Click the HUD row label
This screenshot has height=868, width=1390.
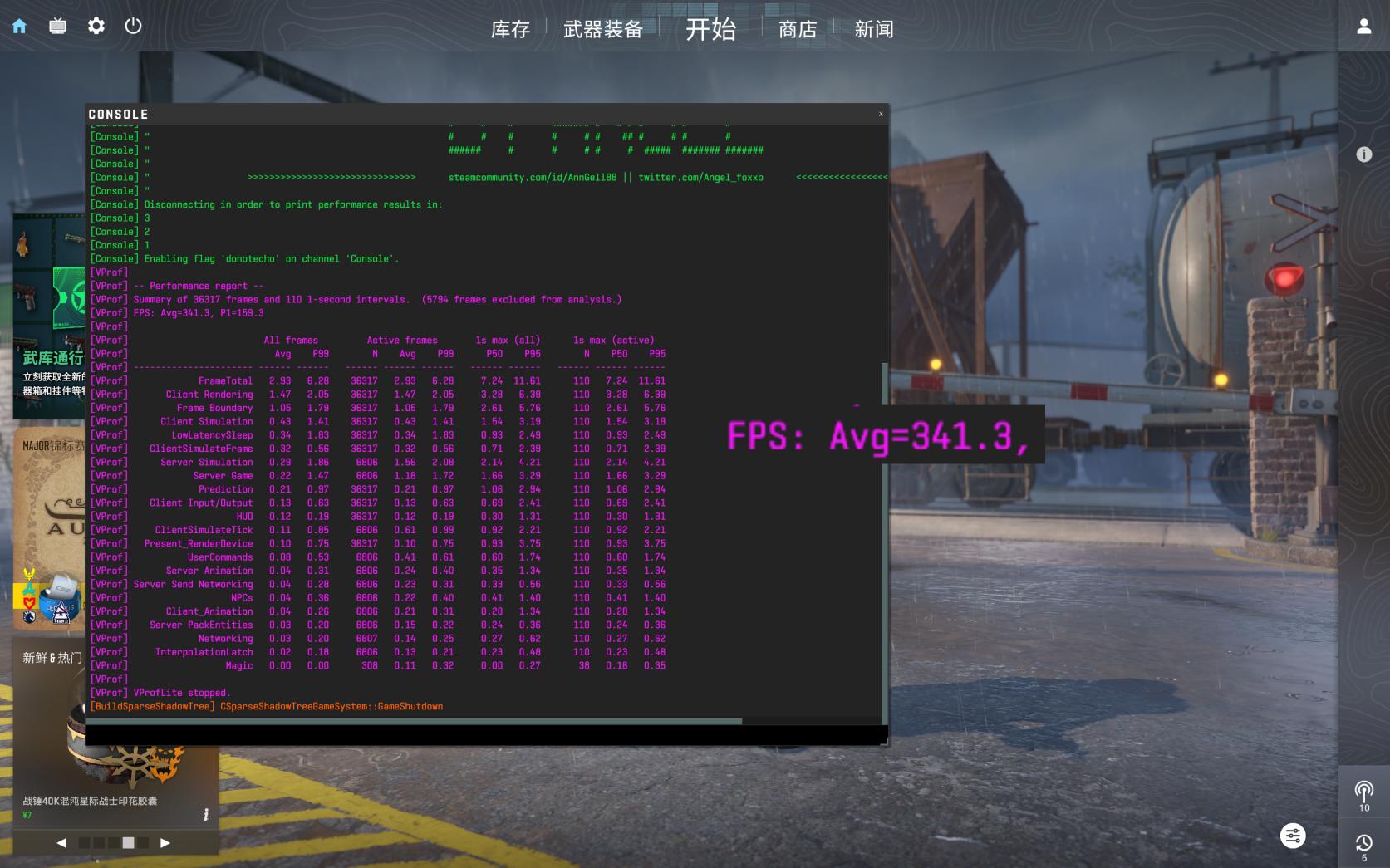(x=244, y=517)
